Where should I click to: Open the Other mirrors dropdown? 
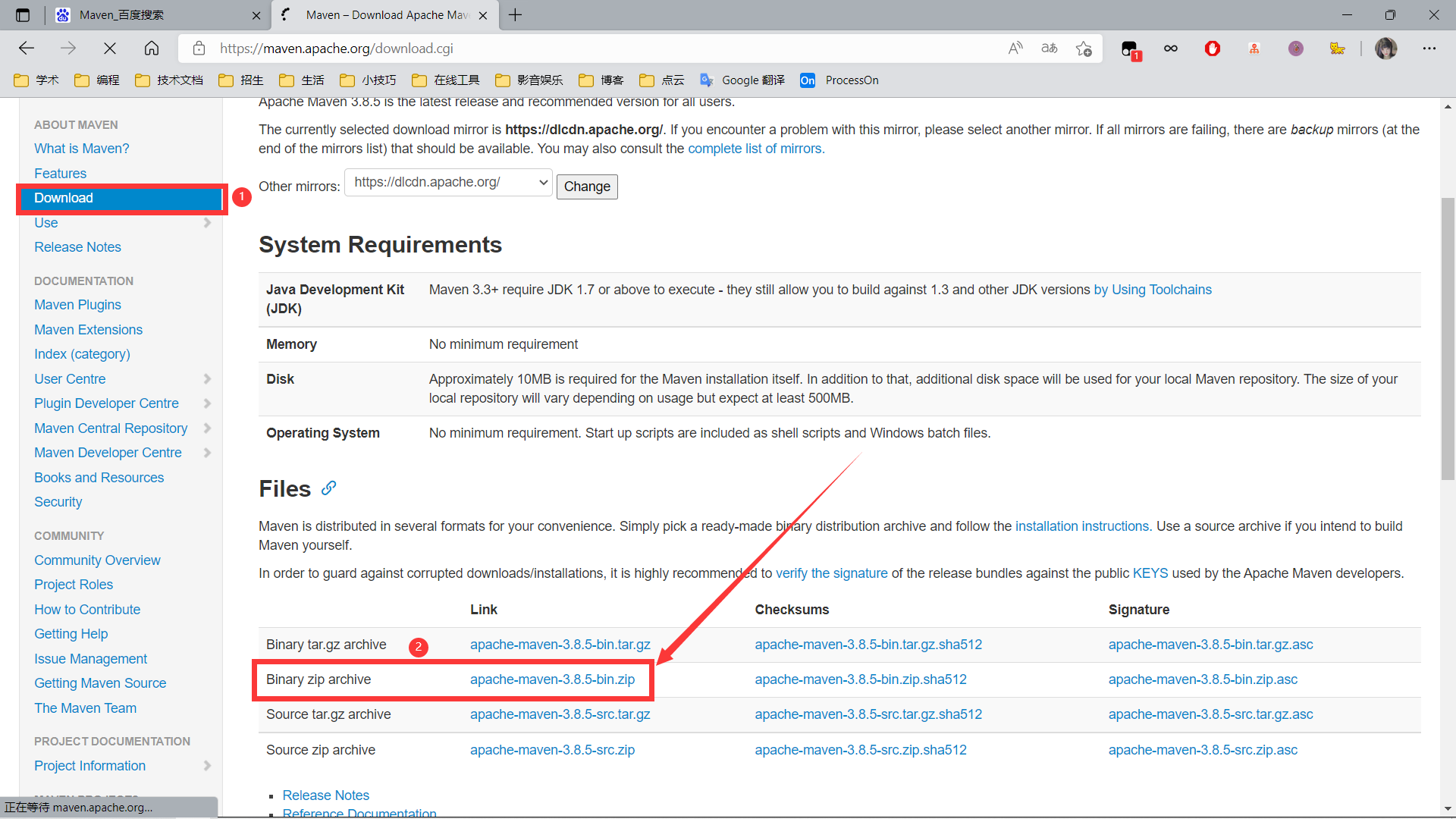tap(448, 183)
